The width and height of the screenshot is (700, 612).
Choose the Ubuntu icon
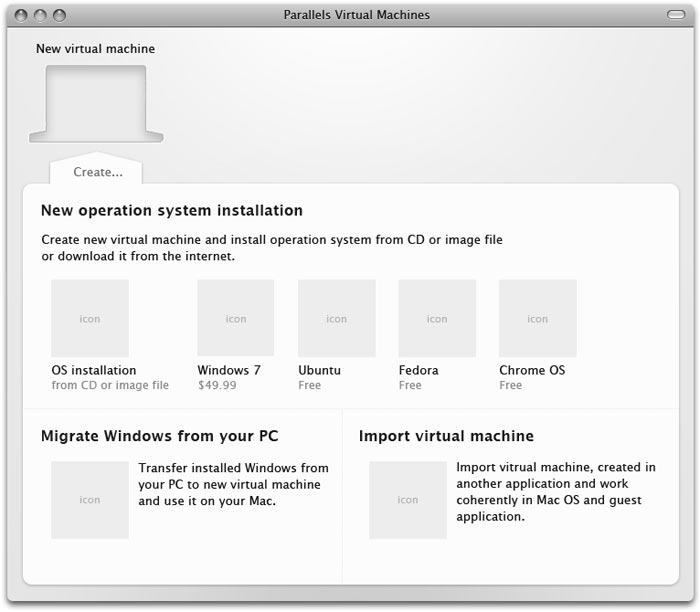[336, 318]
